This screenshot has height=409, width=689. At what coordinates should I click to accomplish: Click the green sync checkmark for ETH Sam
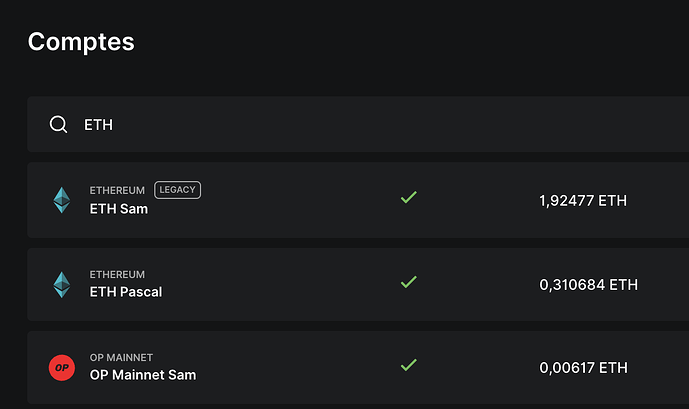(409, 197)
